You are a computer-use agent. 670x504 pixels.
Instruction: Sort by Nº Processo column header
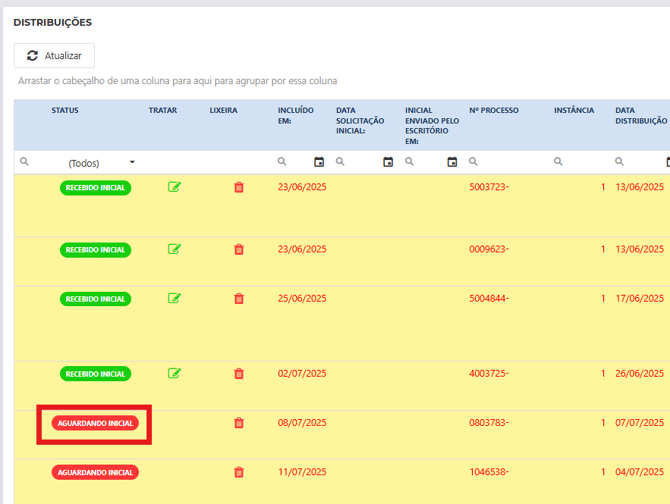coord(494,110)
